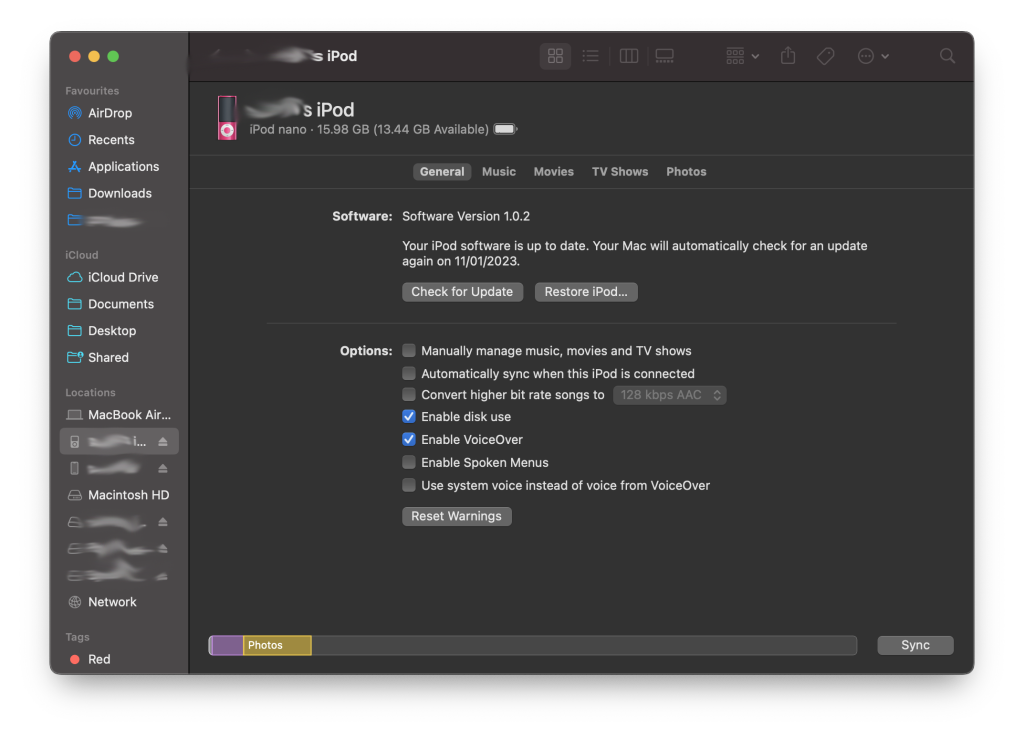Enable automatic sync when iPod is connected
Image resolution: width=1024 pixels, height=740 pixels.
click(409, 374)
